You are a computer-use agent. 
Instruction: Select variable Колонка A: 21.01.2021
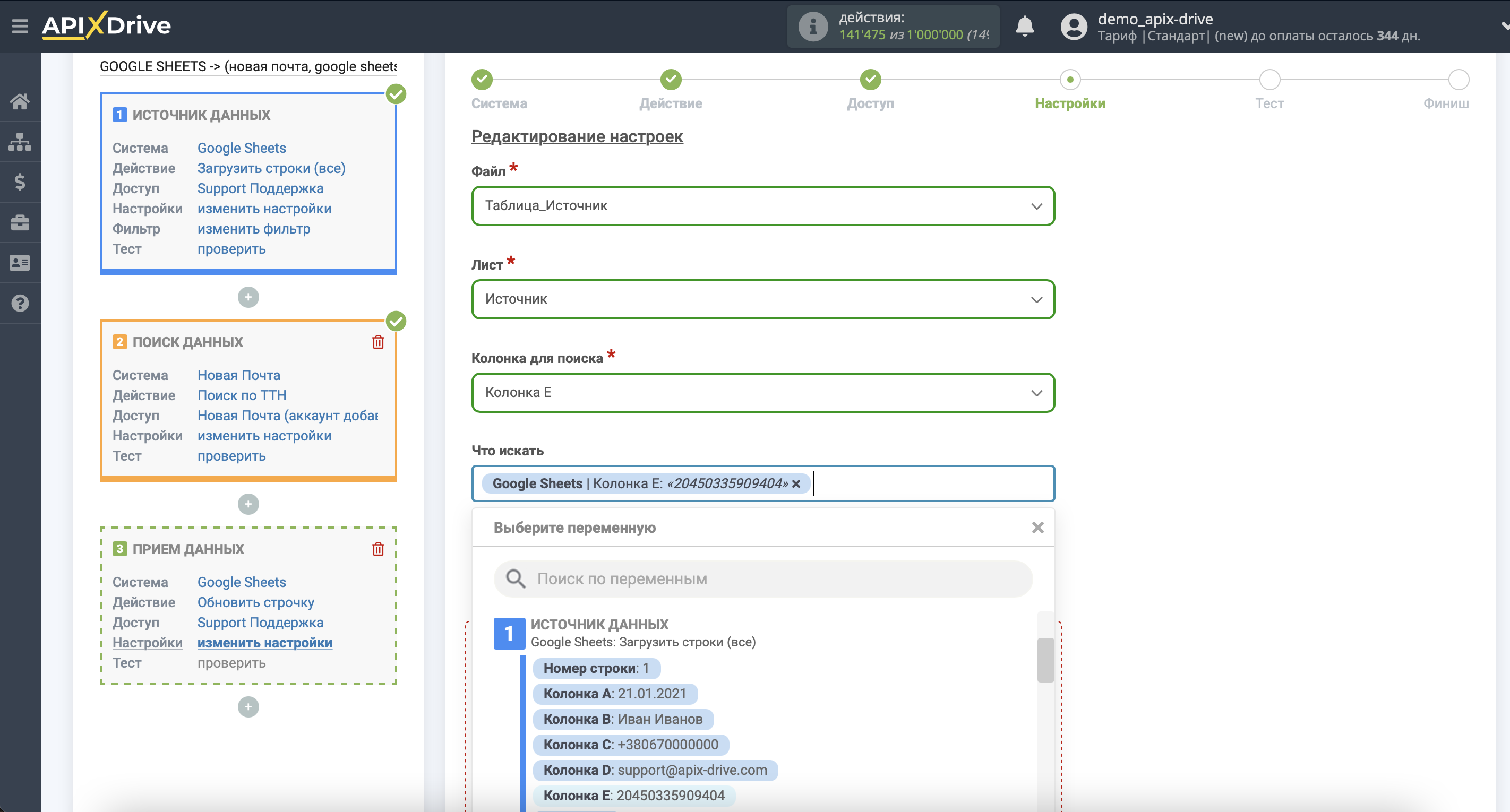tap(615, 694)
